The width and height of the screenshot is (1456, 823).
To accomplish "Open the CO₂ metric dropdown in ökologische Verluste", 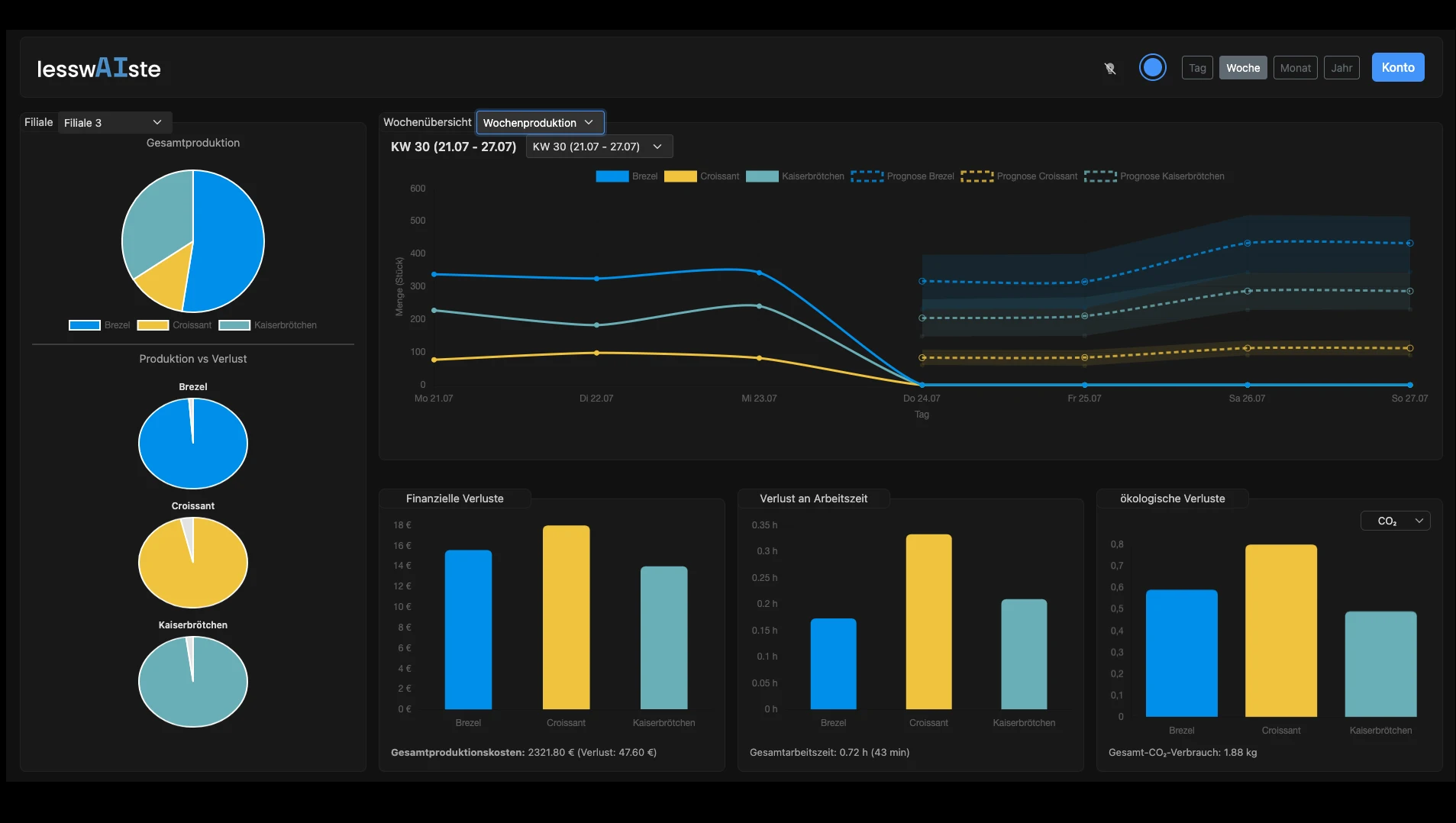I will click(x=1395, y=520).
